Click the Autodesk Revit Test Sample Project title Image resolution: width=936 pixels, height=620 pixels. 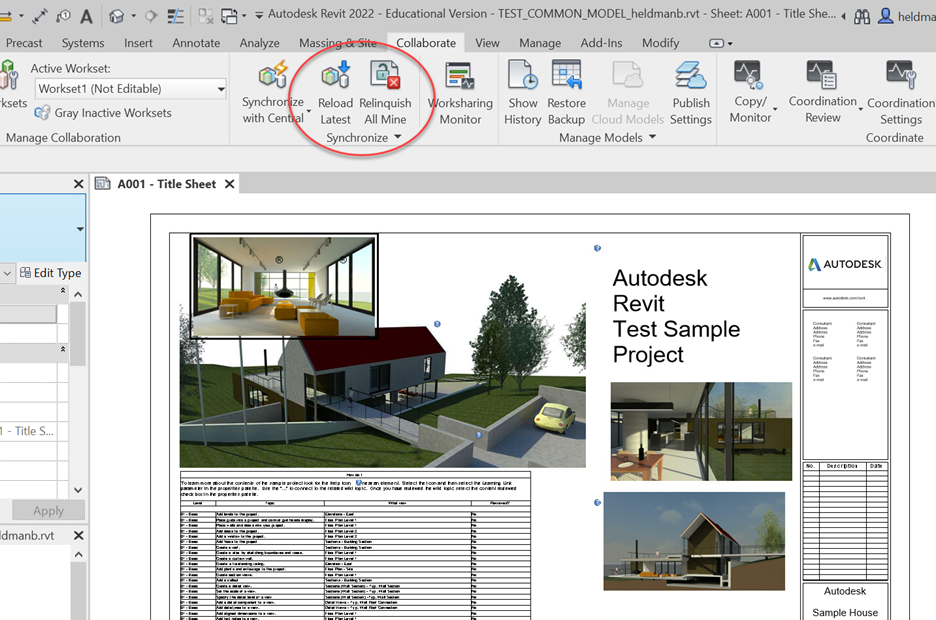pyautogui.click(x=676, y=316)
